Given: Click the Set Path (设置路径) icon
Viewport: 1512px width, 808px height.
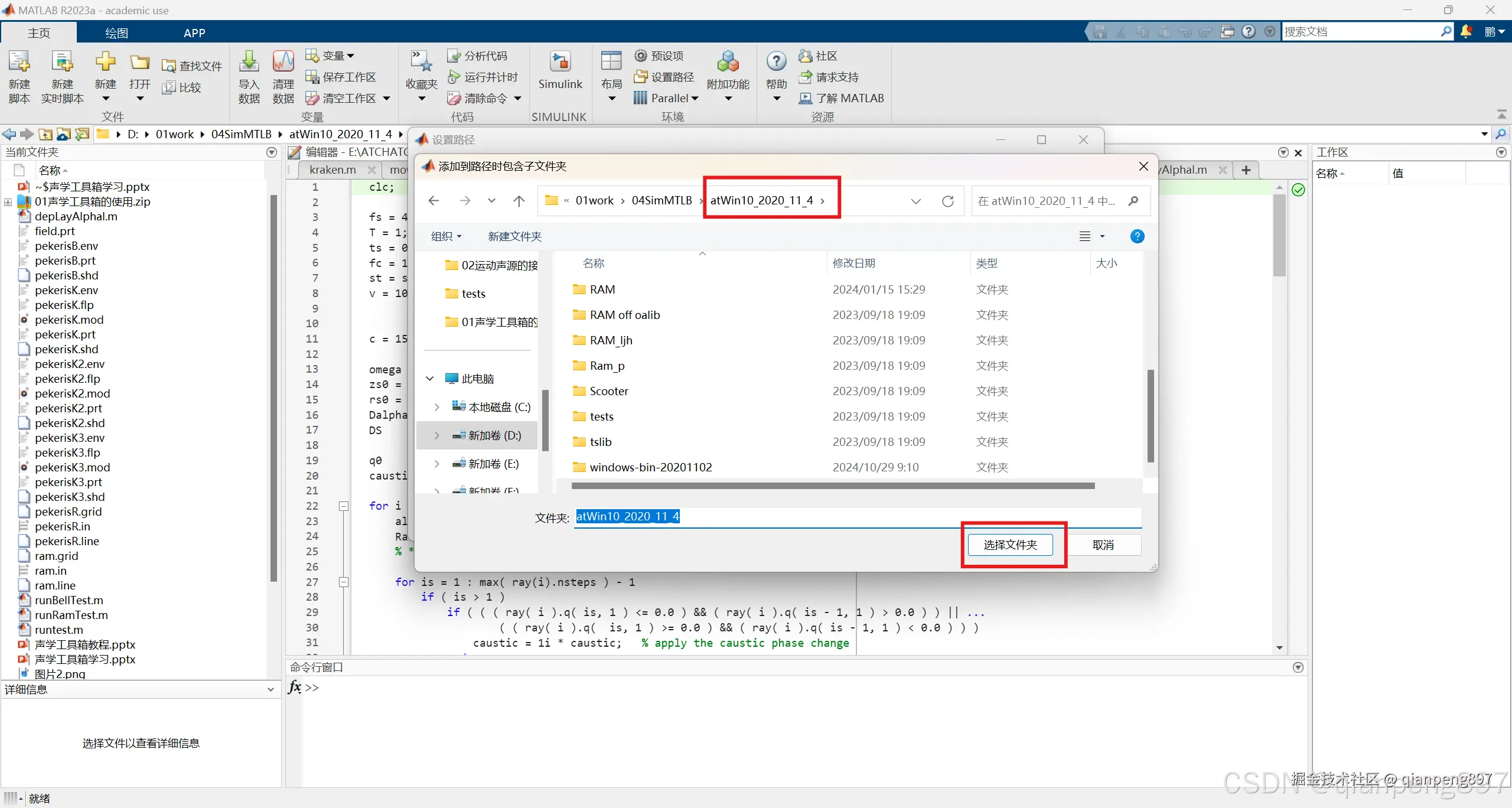Looking at the screenshot, I should (x=641, y=77).
